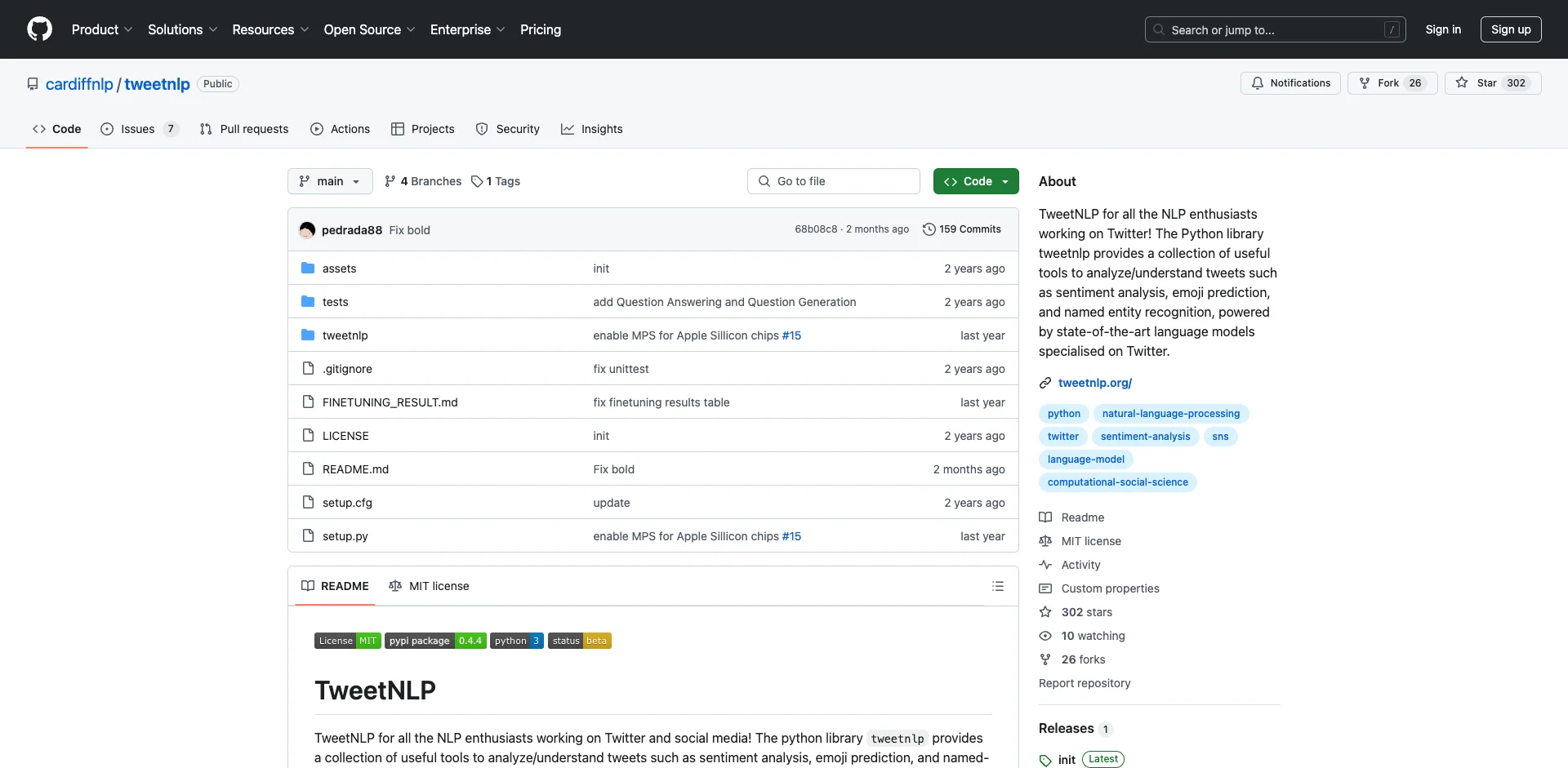This screenshot has height=768, width=1568.
Task: Open the Activity sidebar link
Action: pos(1070,565)
